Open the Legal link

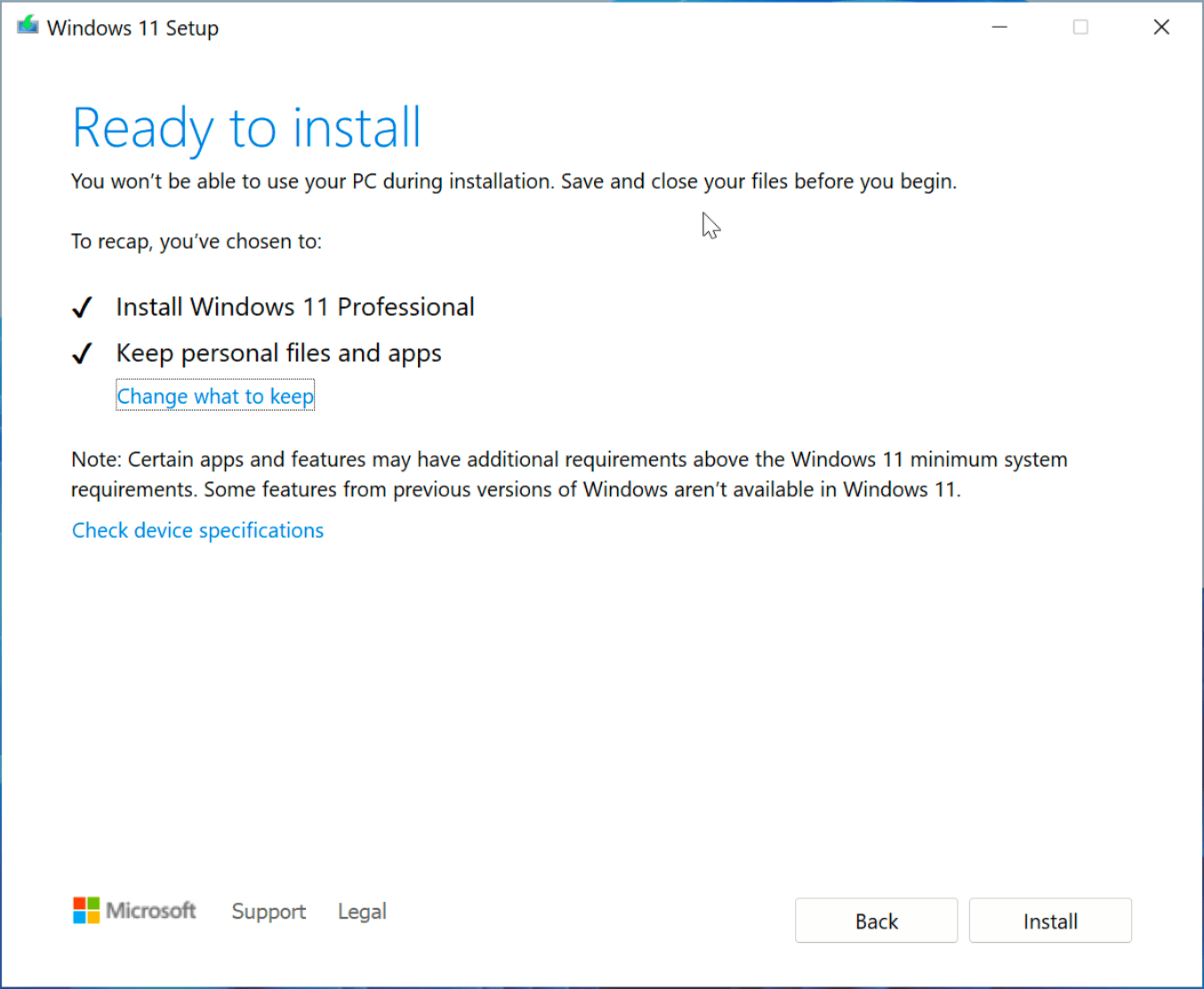[362, 912]
